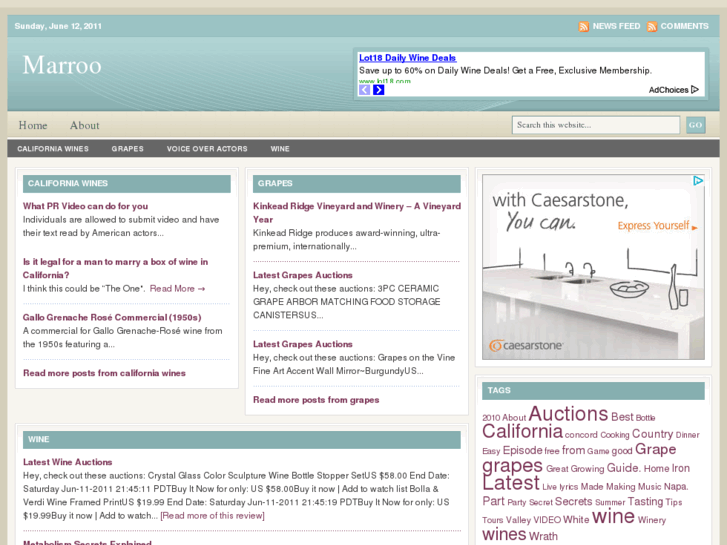Open the COMMENTS feed link
Image resolution: width=727 pixels, height=545 pixels.
[684, 26]
